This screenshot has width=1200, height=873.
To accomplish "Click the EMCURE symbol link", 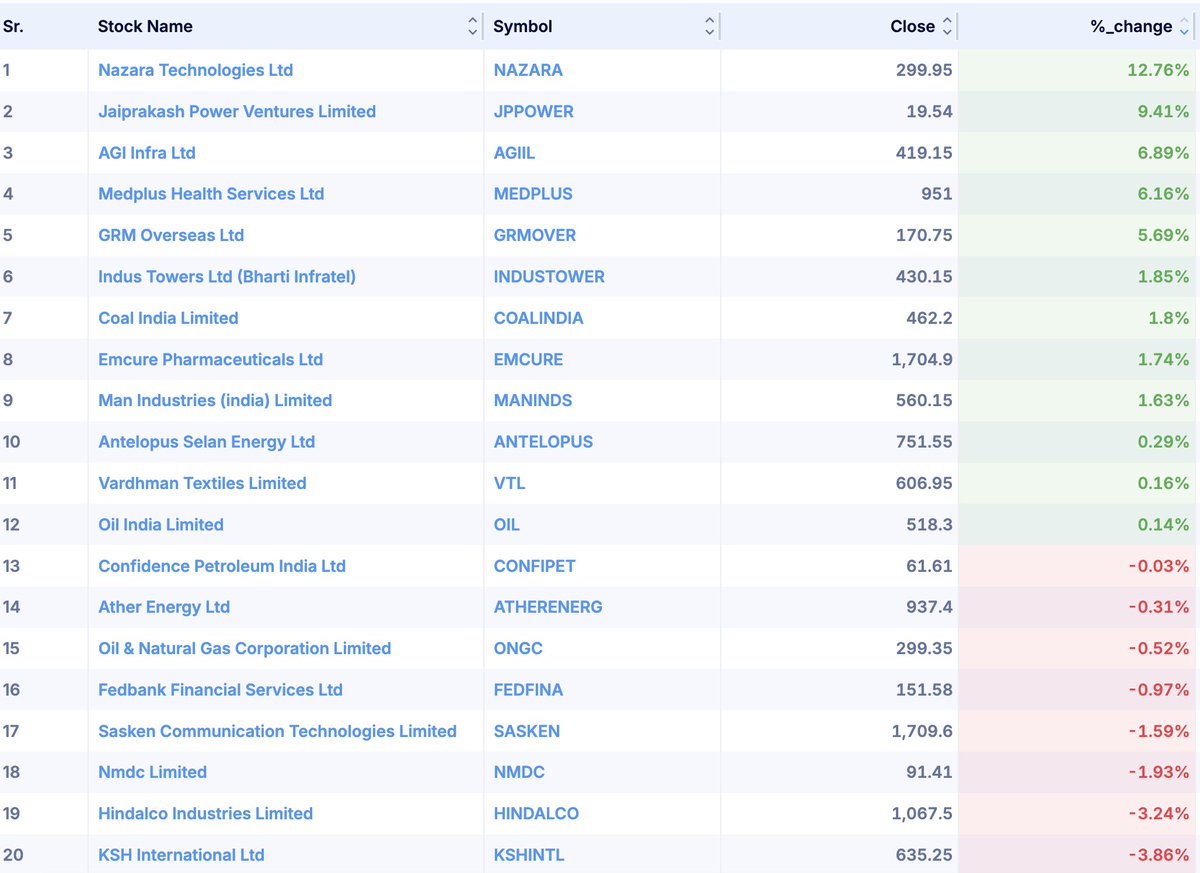I will pos(528,359).
